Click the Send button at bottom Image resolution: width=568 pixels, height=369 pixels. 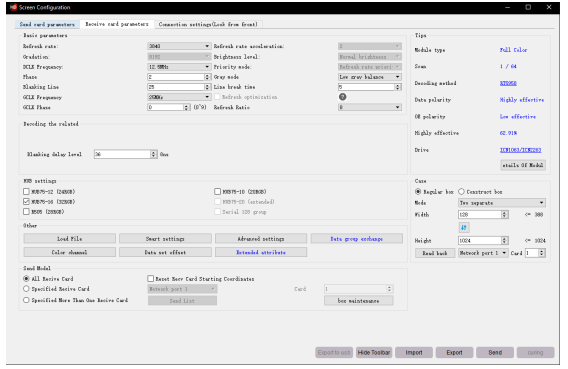coord(495,352)
